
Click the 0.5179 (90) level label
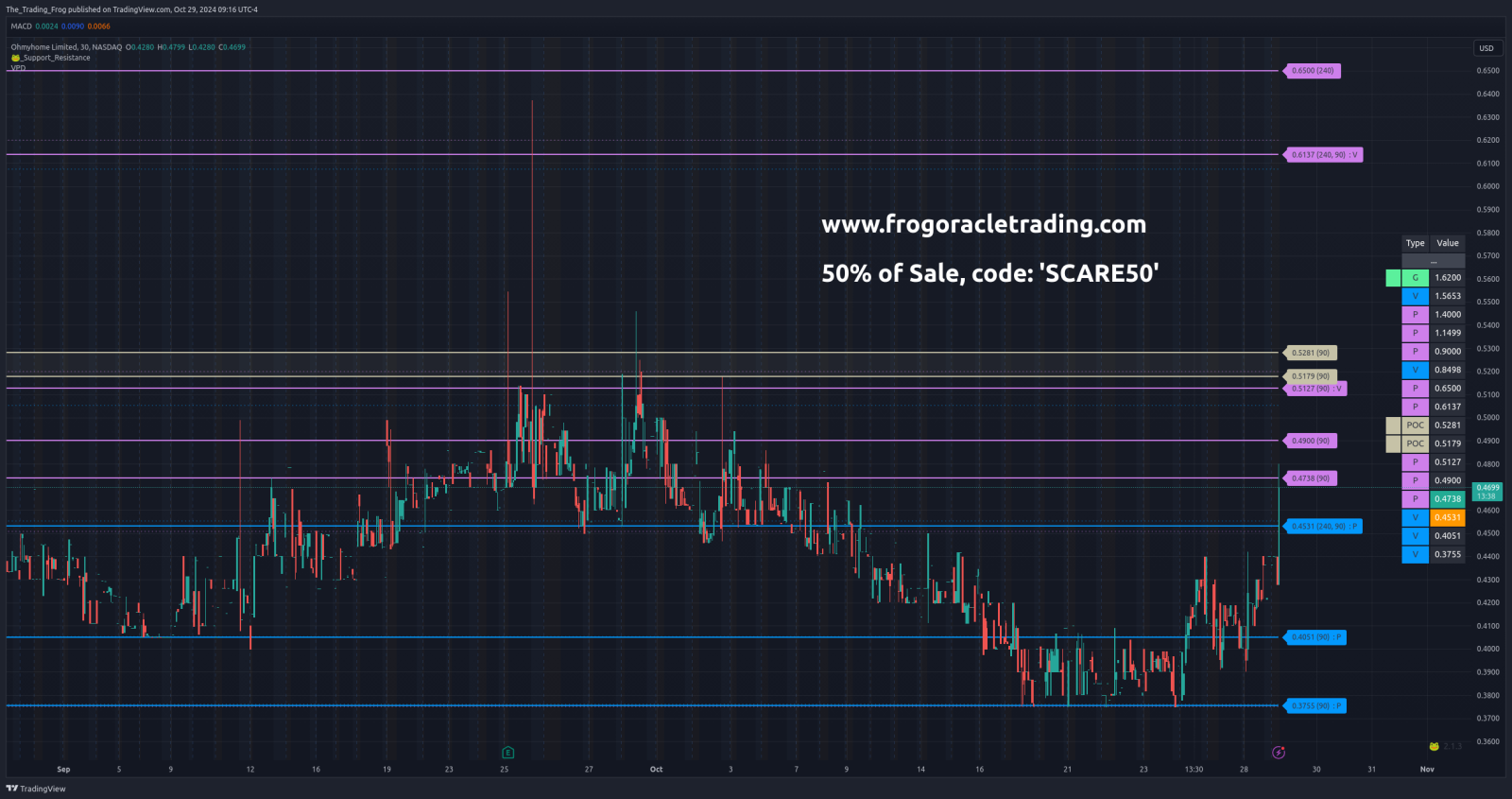1311,376
